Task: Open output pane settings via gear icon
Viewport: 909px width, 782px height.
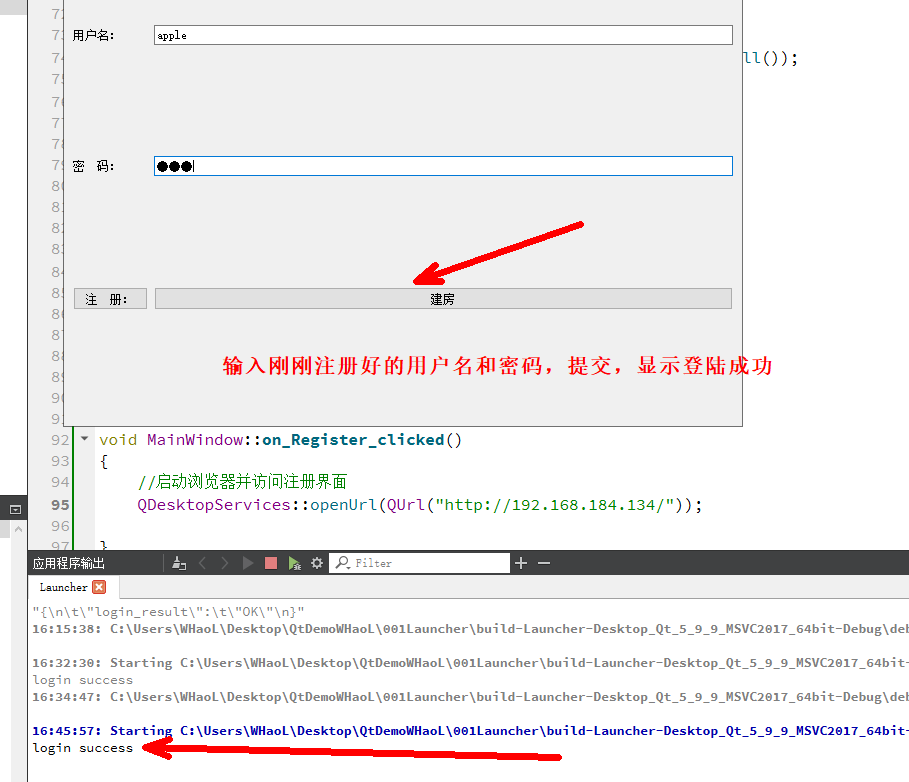Action: [x=317, y=563]
